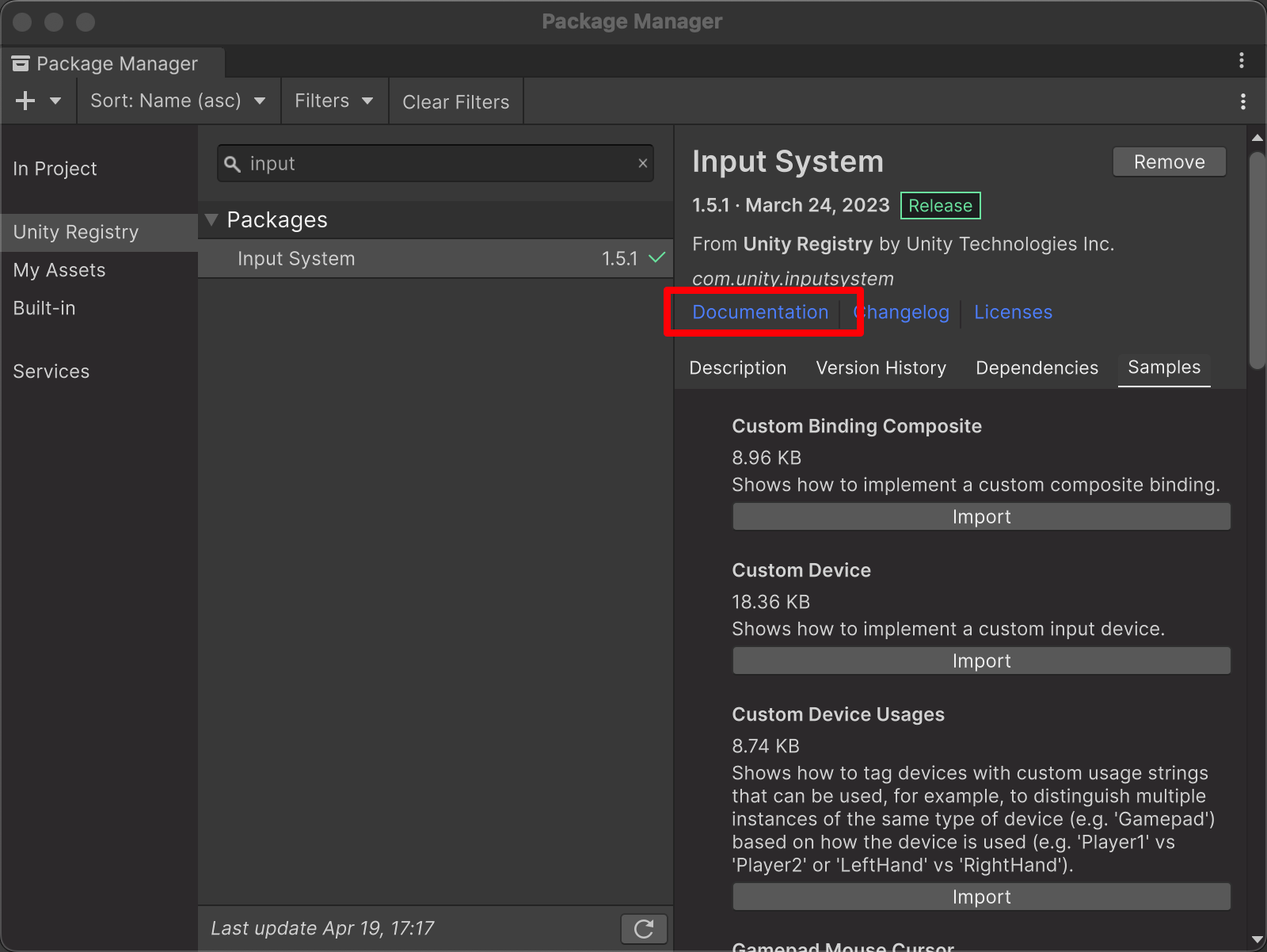The width and height of the screenshot is (1267, 952).
Task: Import the Custom Device sample
Action: click(x=982, y=661)
